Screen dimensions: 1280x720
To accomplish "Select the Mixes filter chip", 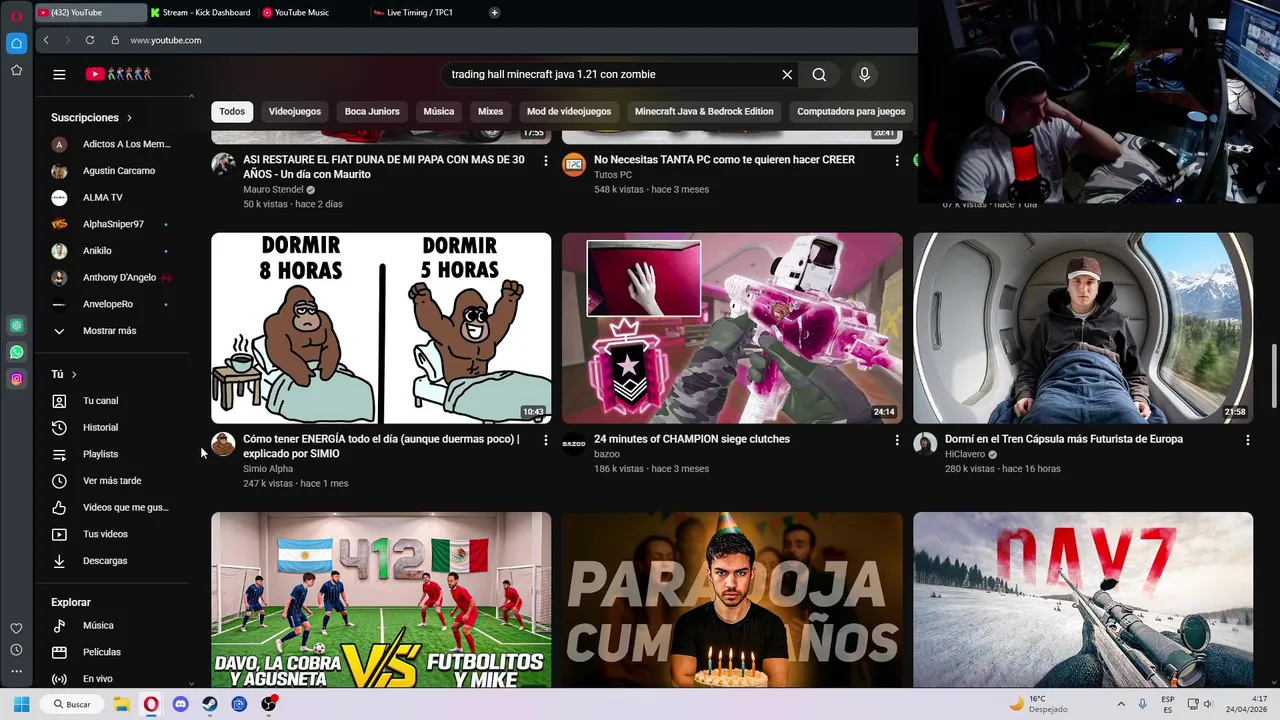I will tap(490, 112).
